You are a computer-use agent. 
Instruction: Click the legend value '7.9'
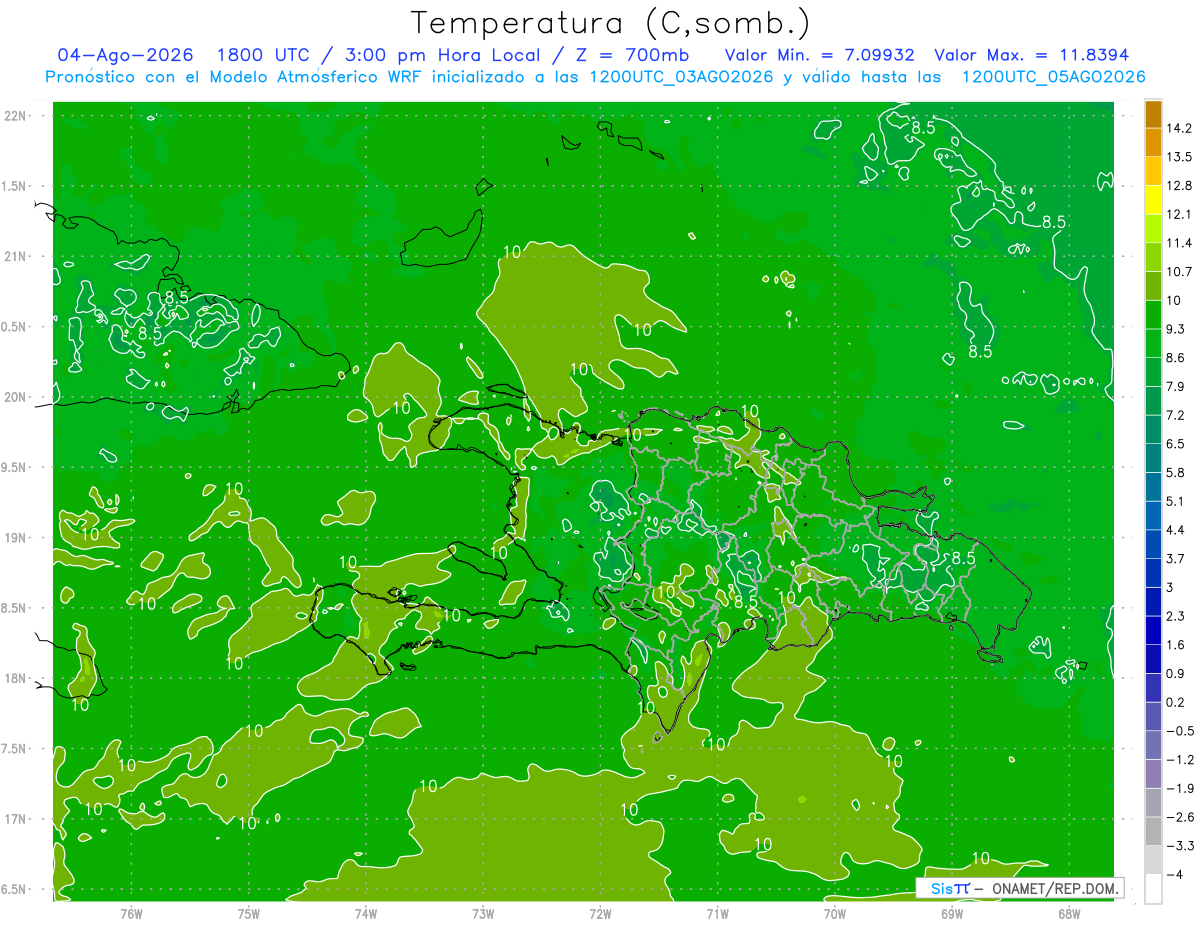coord(1175,386)
